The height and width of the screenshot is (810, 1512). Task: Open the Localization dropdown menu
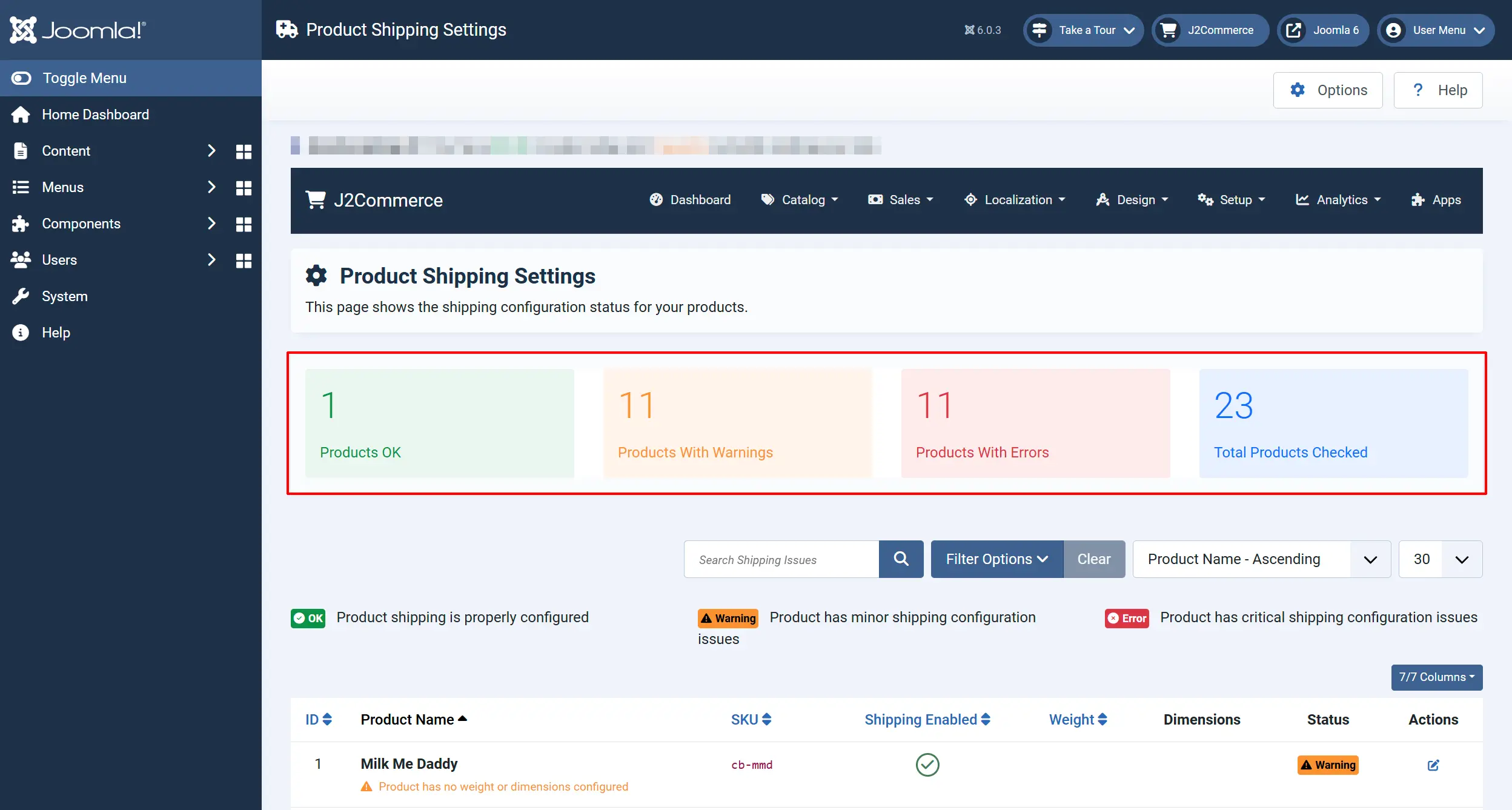[1015, 200]
